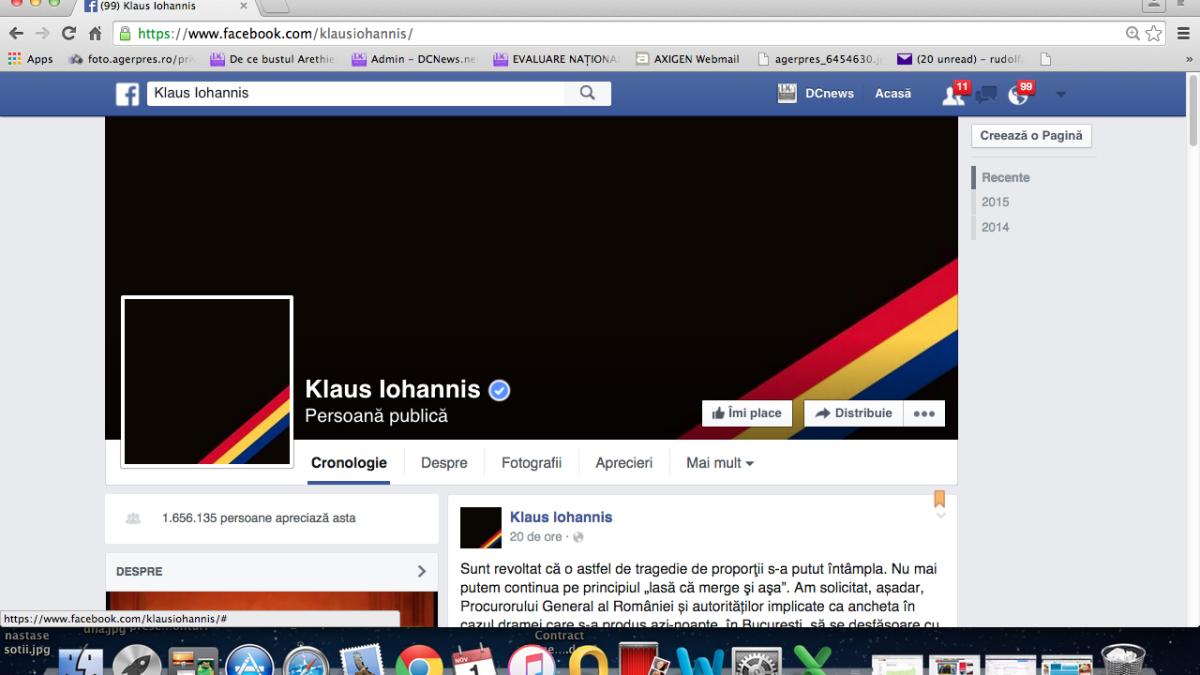Open notifications globe icon
This screenshot has width=1200, height=675.
click(x=1018, y=95)
